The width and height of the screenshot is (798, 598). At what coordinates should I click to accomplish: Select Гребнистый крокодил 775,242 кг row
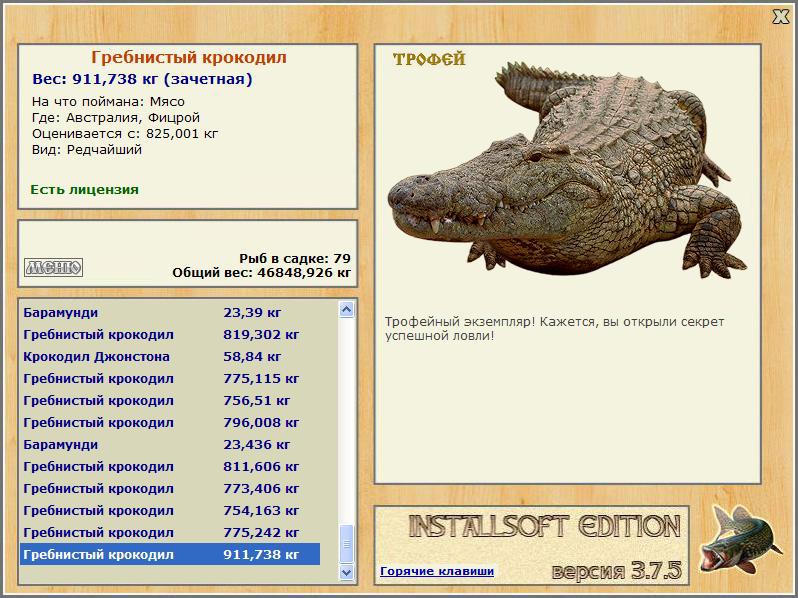(x=170, y=532)
